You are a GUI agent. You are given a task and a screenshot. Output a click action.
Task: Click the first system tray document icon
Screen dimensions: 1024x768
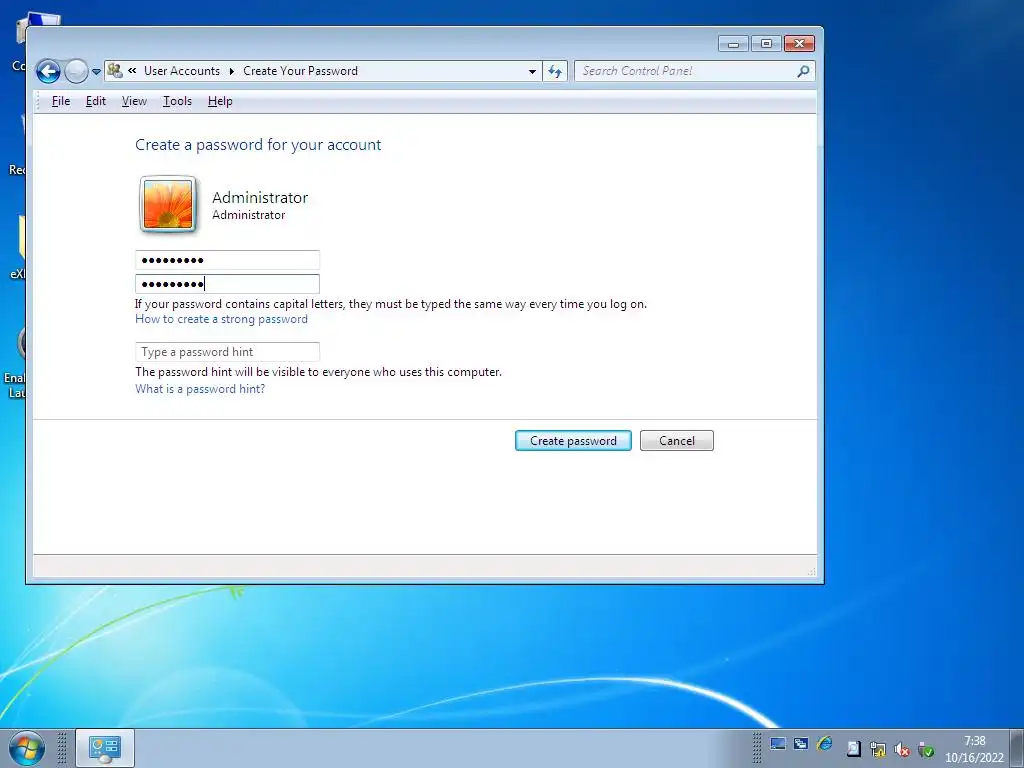854,749
